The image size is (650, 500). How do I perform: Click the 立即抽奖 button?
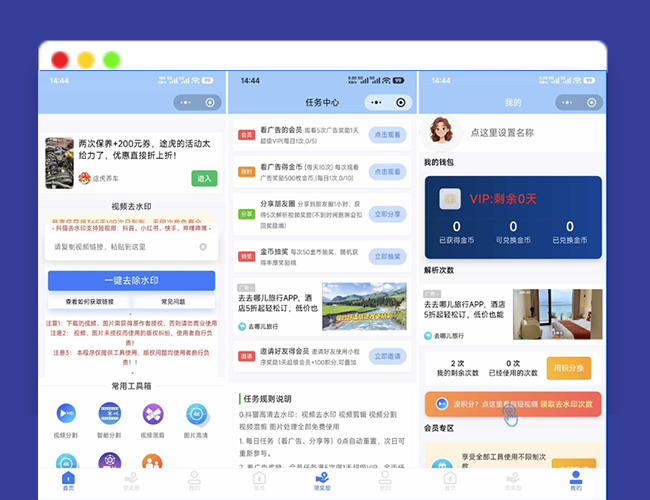click(x=388, y=257)
